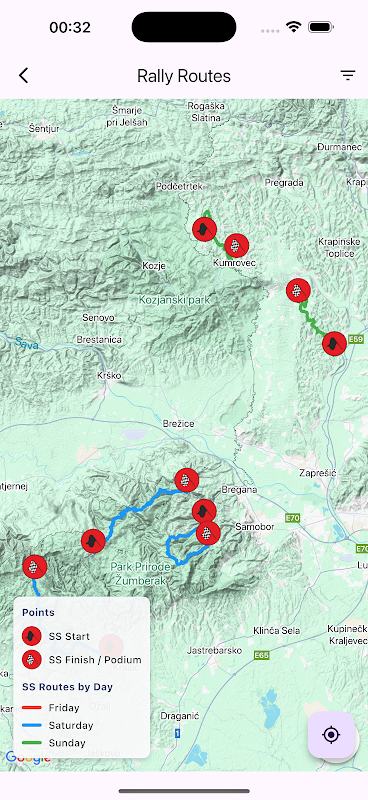Screen dimensions: 368x800
Task: Tap the green Sunday legend line
Action: [32, 743]
